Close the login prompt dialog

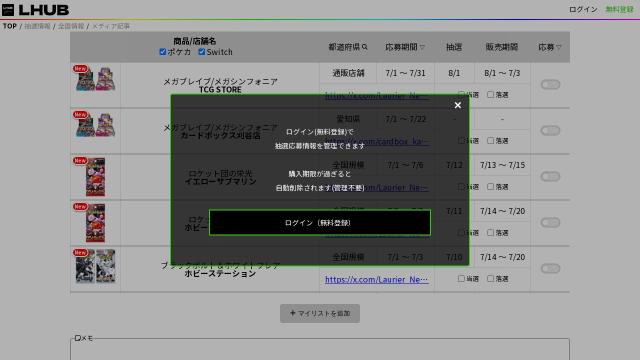[458, 105]
